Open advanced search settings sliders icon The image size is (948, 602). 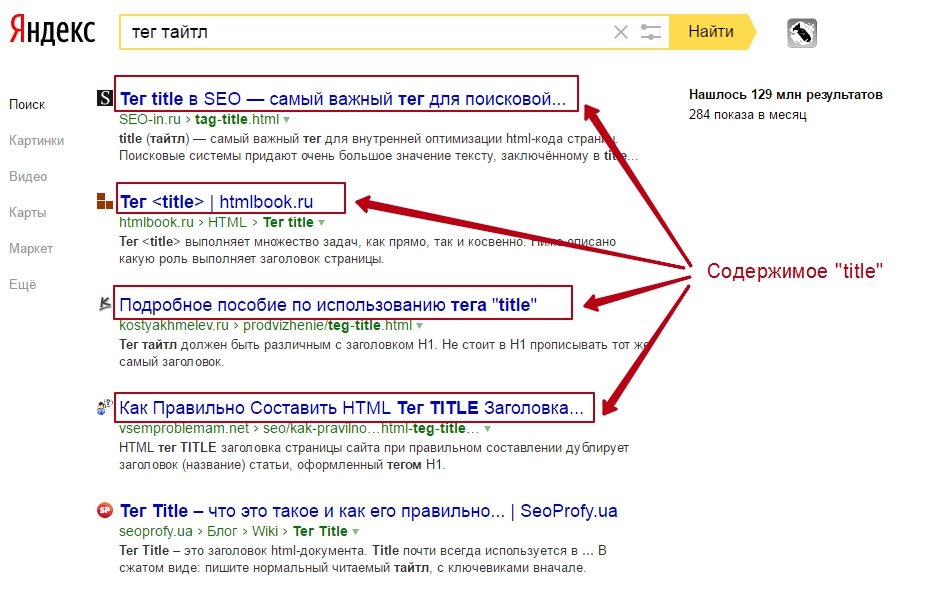point(651,32)
